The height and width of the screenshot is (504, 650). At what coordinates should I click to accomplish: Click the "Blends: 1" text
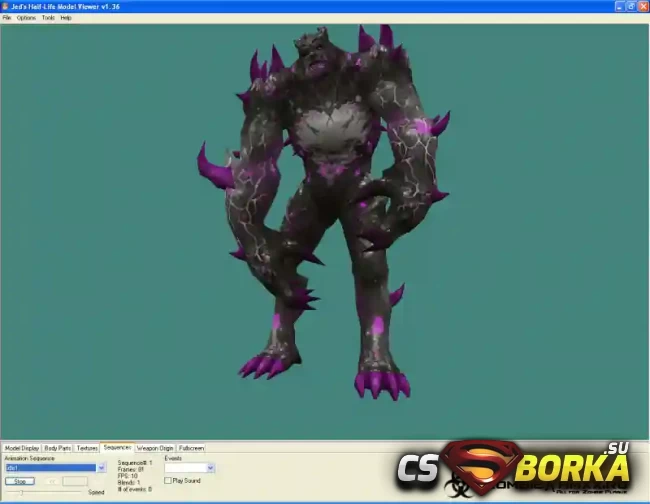click(129, 482)
